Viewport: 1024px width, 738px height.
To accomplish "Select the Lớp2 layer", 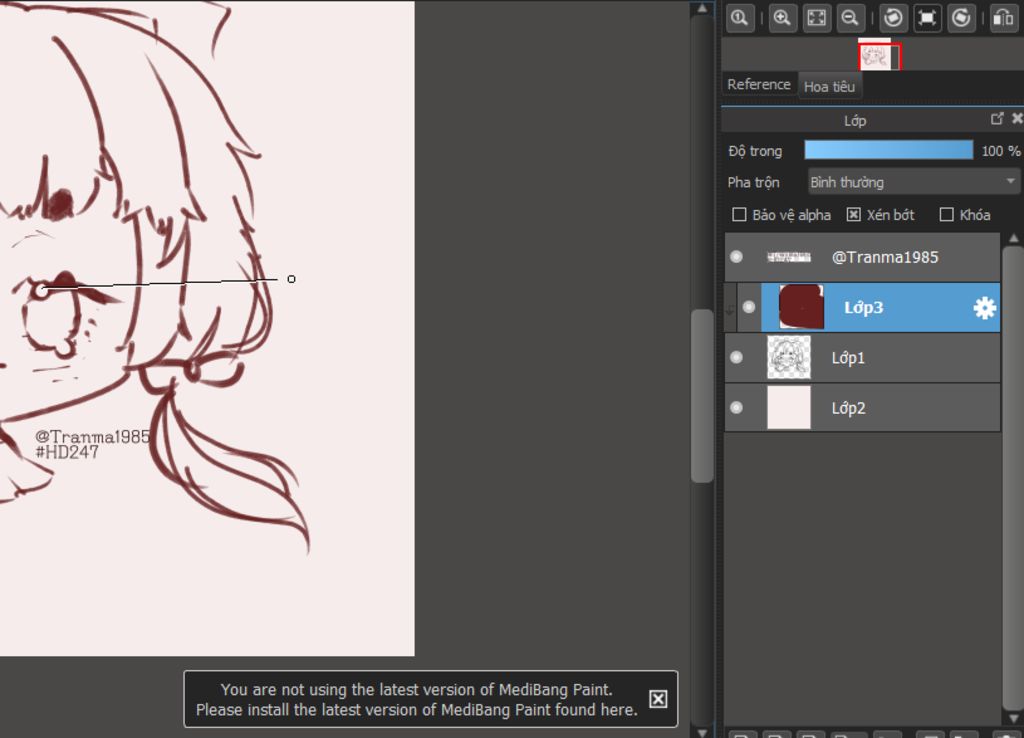I will click(x=862, y=408).
